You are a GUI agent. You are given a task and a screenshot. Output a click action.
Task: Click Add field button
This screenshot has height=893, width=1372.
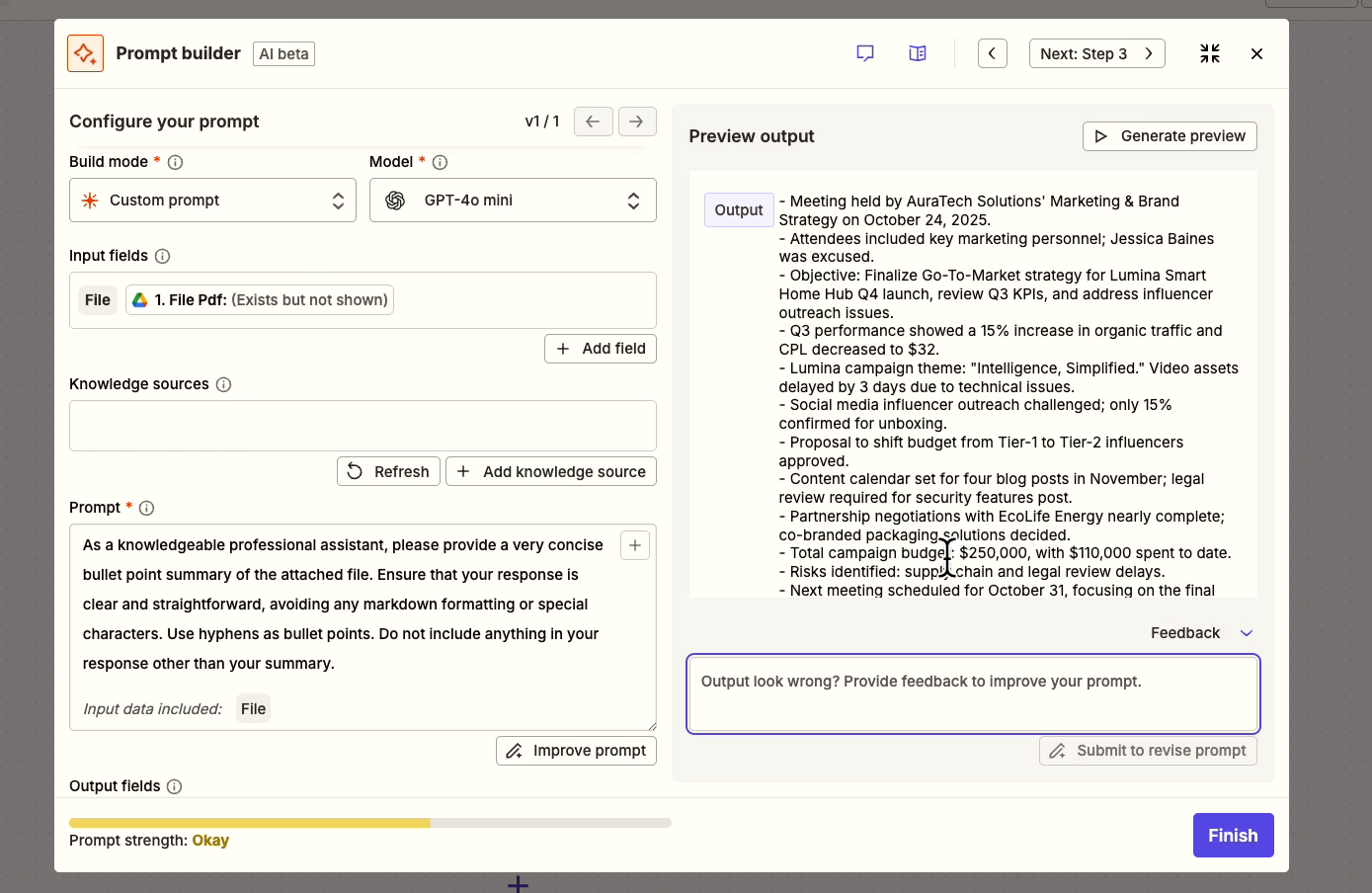601,349
